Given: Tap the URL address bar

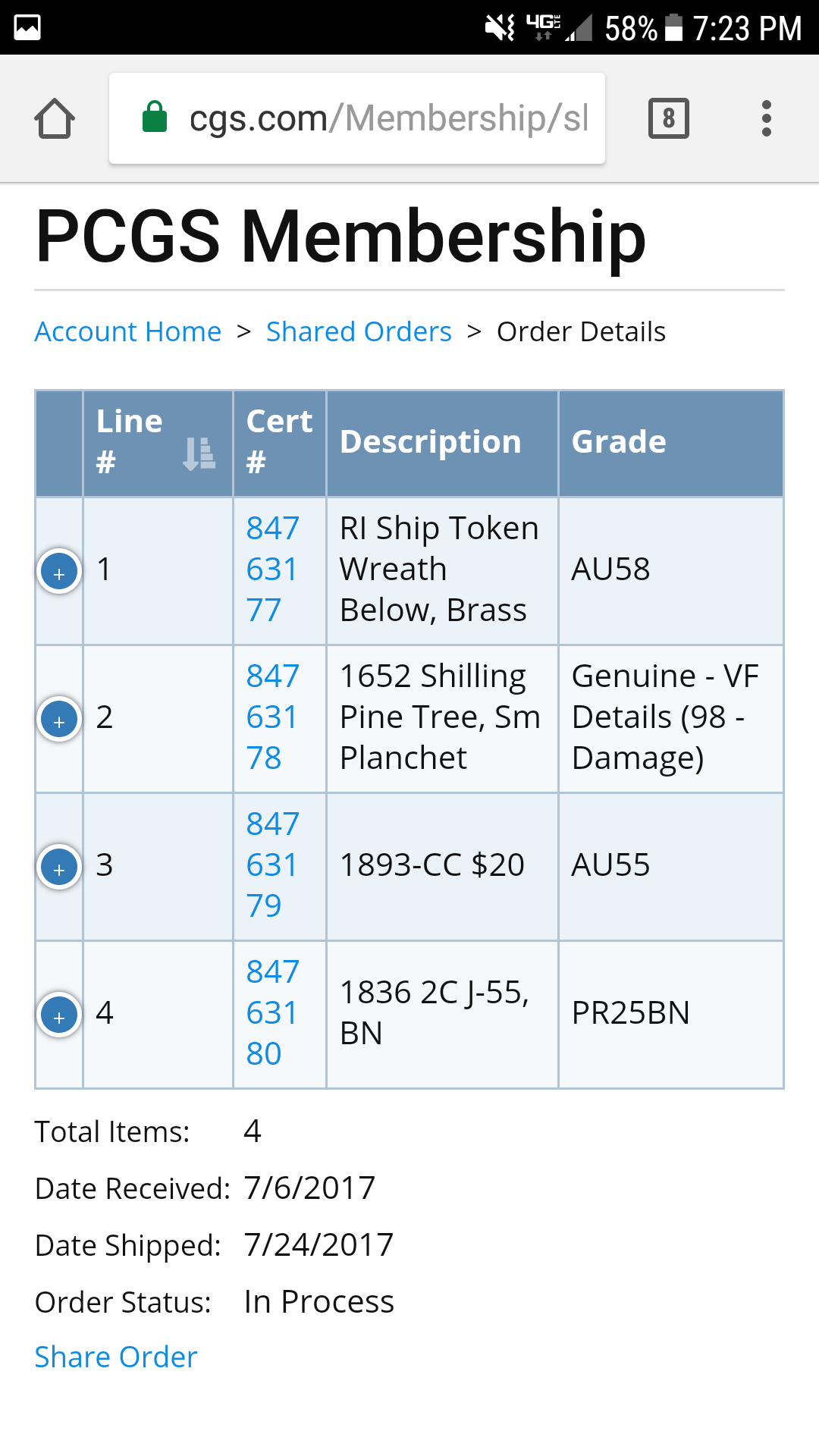Looking at the screenshot, I should point(357,118).
